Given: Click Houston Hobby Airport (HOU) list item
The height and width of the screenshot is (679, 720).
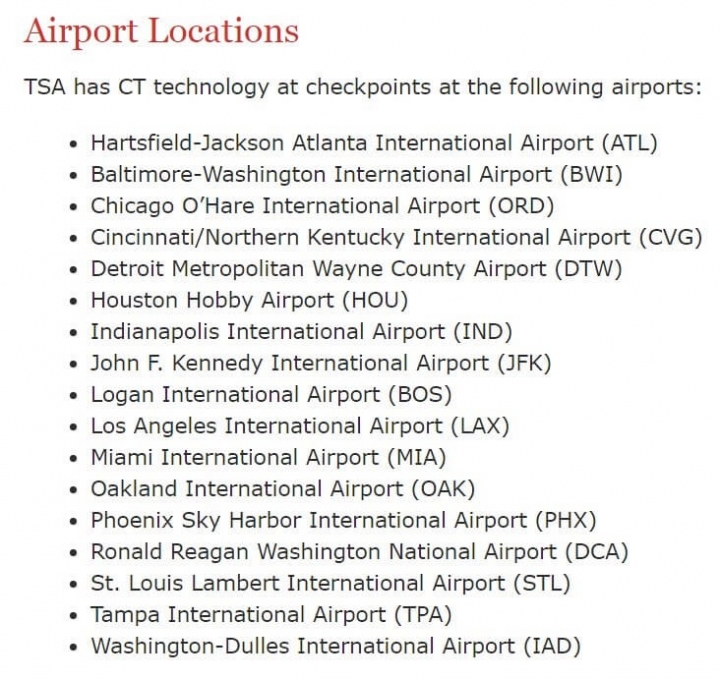Looking at the screenshot, I should click(x=249, y=300).
